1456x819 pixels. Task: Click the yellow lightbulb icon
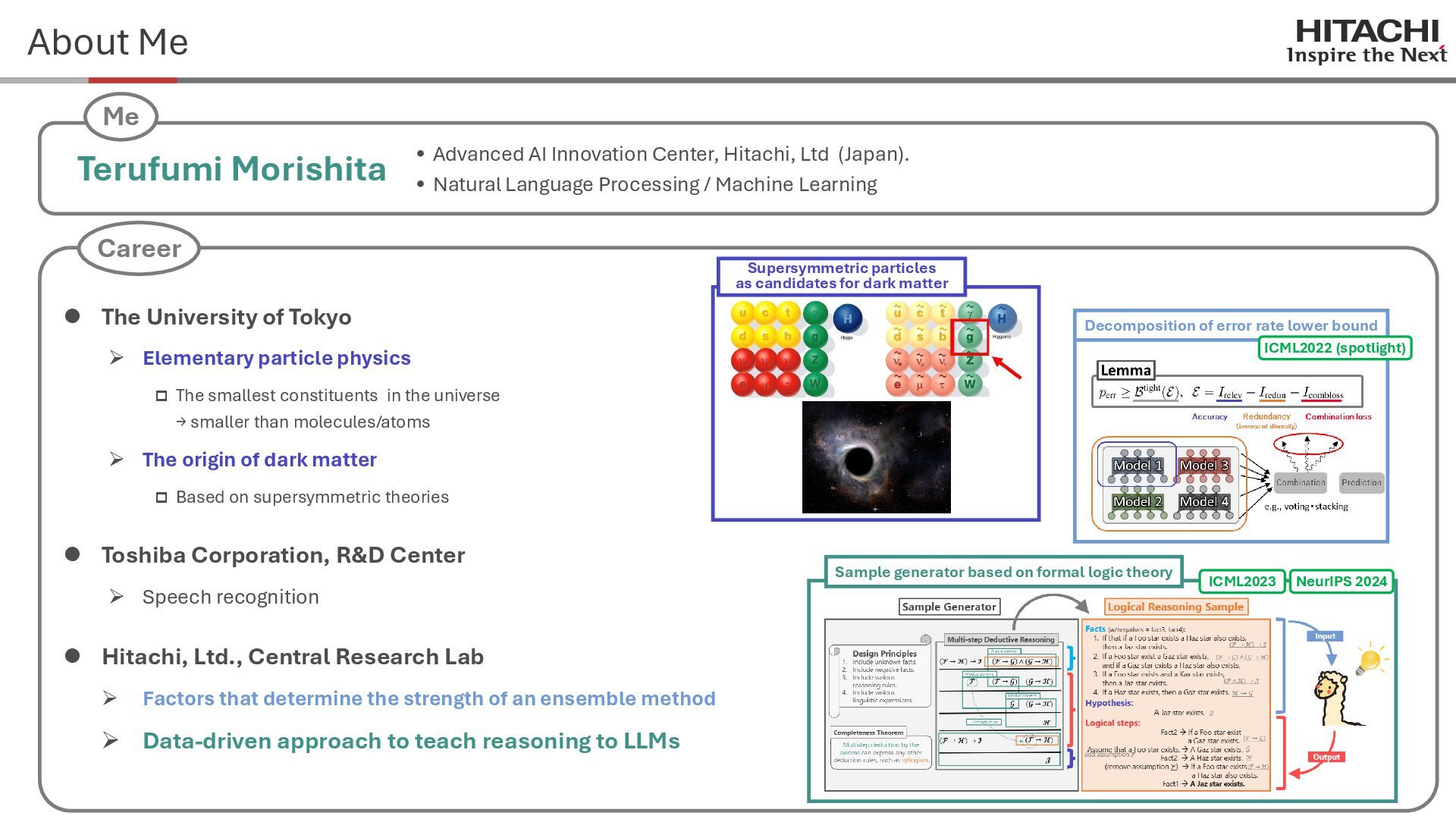tap(1370, 660)
